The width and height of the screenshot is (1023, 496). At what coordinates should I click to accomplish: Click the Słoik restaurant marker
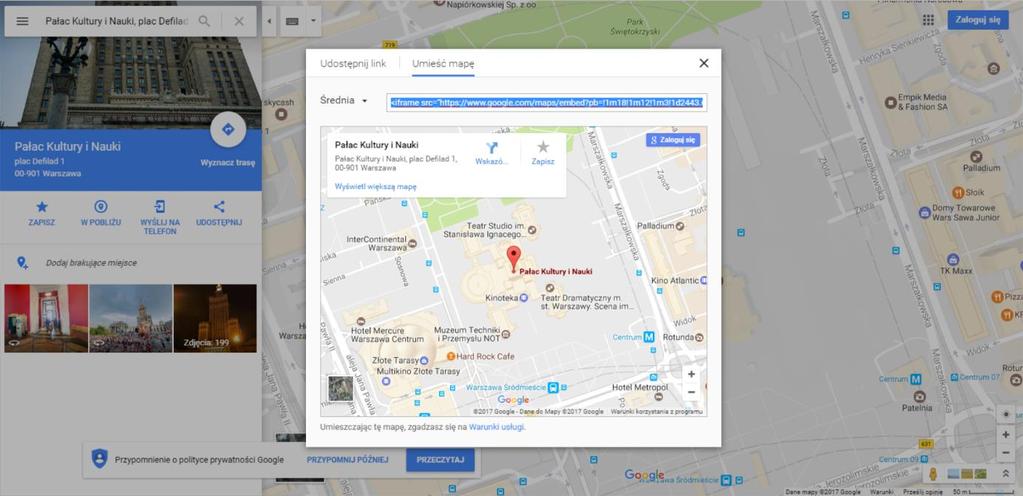click(958, 193)
